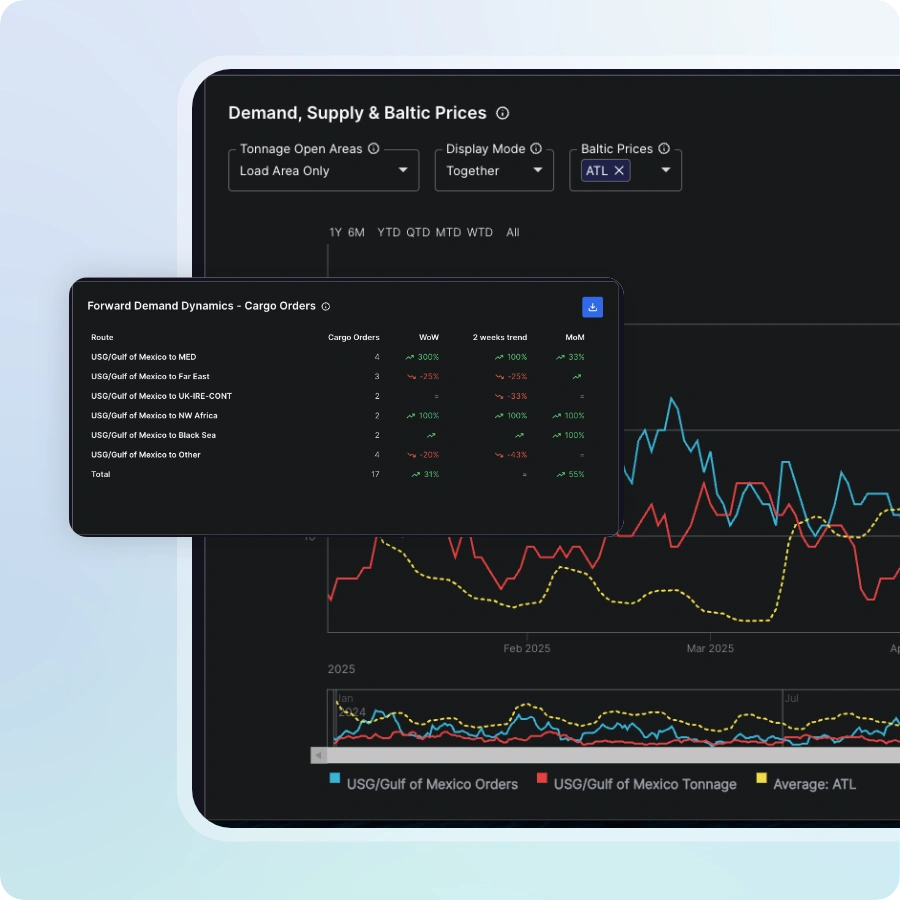Click info icon next to Baltic Prices label
The image size is (900, 900).
pos(664,149)
